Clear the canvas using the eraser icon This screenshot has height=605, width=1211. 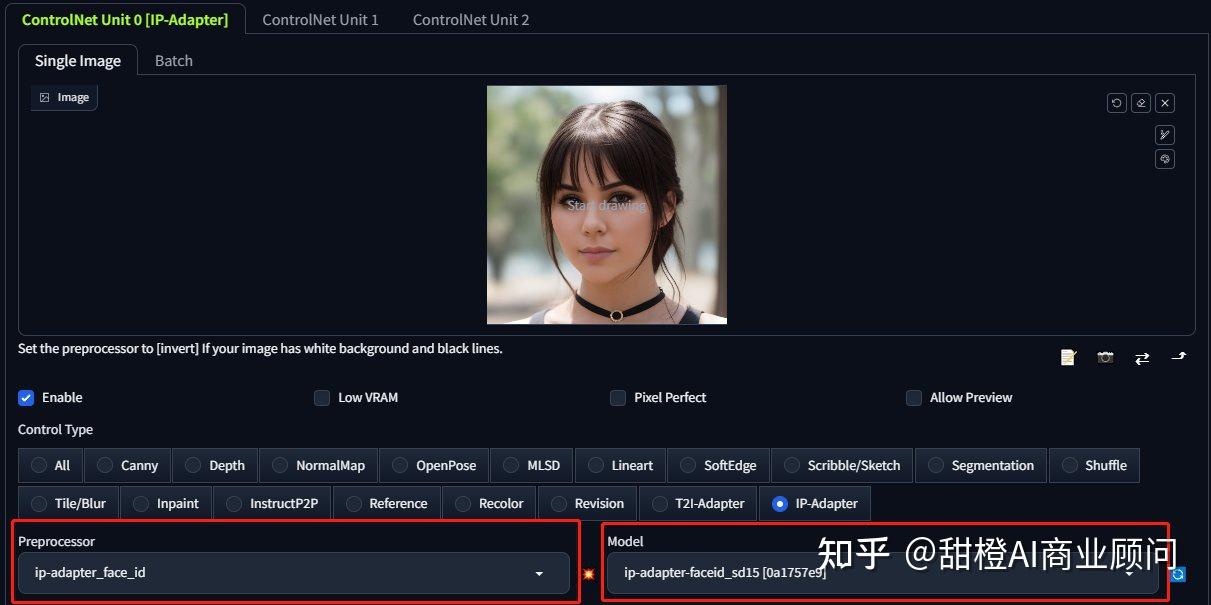(x=1141, y=102)
